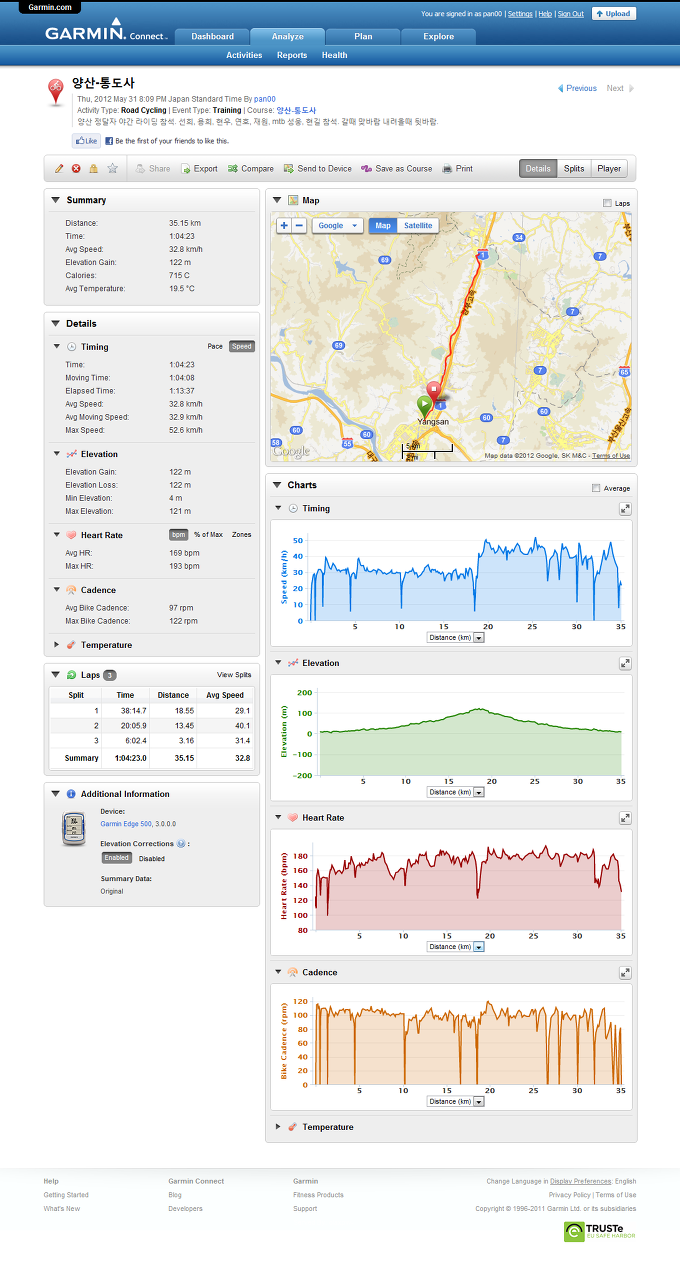Click the road cycling activity icon
The width and height of the screenshot is (680, 1264).
(x=56, y=93)
